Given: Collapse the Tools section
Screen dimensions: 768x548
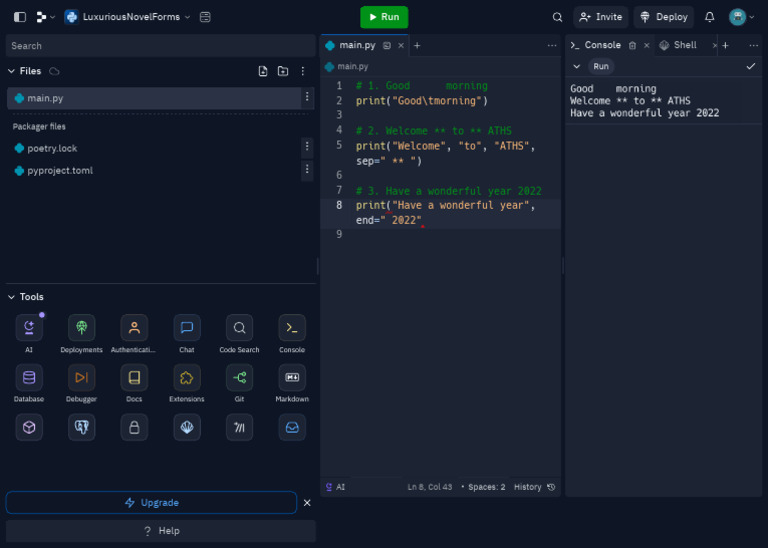Looking at the screenshot, I should pyautogui.click(x=12, y=297).
